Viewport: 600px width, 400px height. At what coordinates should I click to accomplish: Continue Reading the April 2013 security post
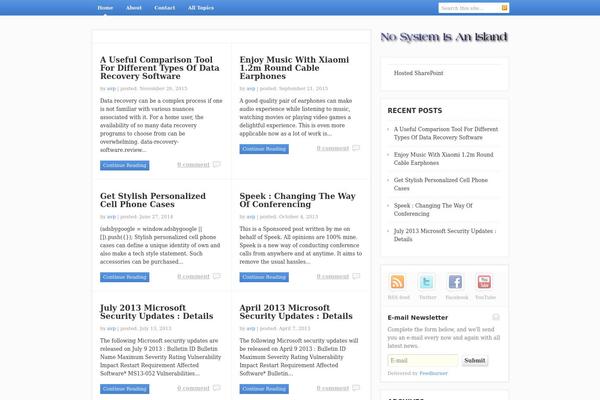[x=264, y=389]
